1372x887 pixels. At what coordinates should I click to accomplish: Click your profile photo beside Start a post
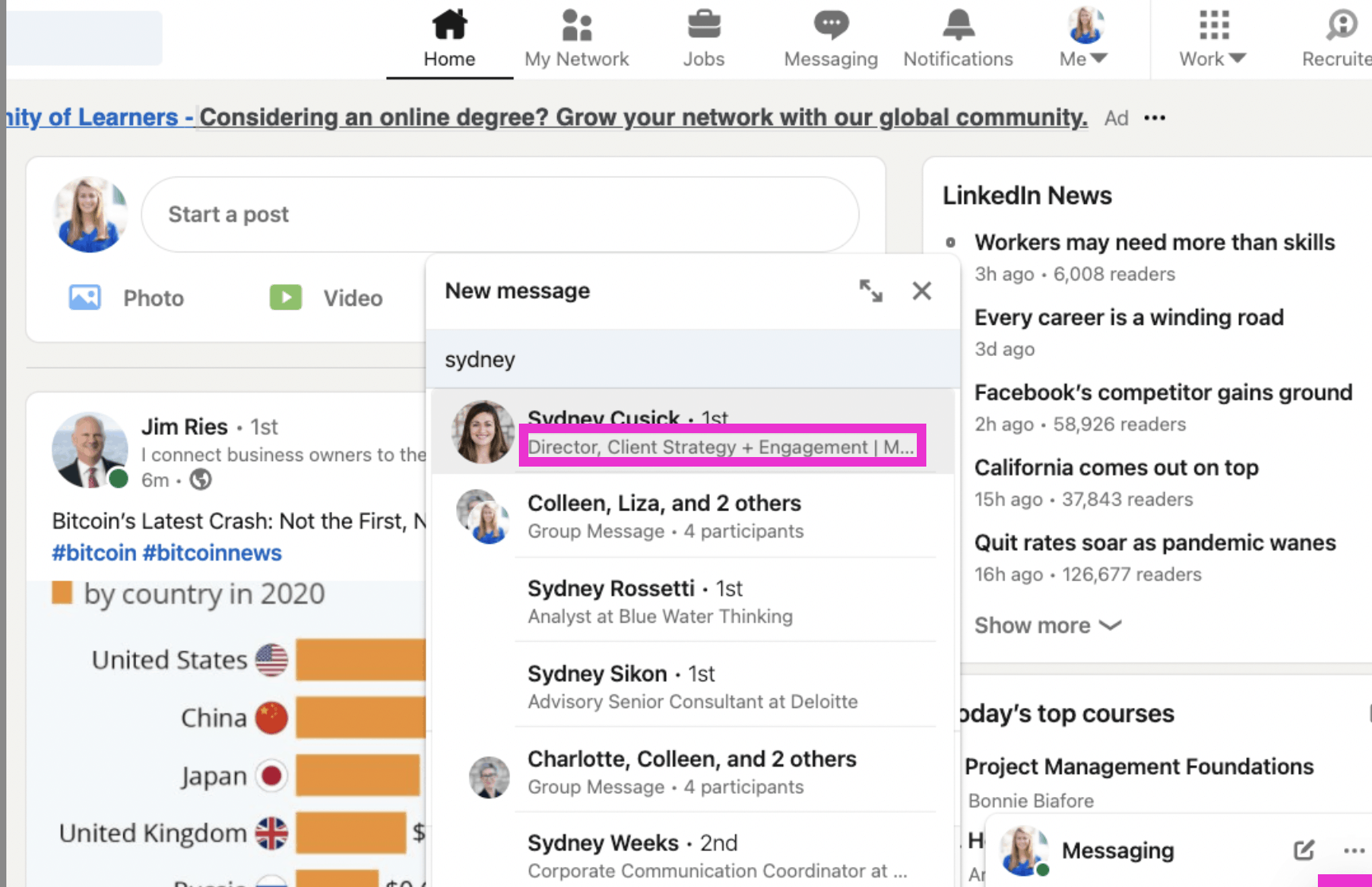tap(90, 214)
